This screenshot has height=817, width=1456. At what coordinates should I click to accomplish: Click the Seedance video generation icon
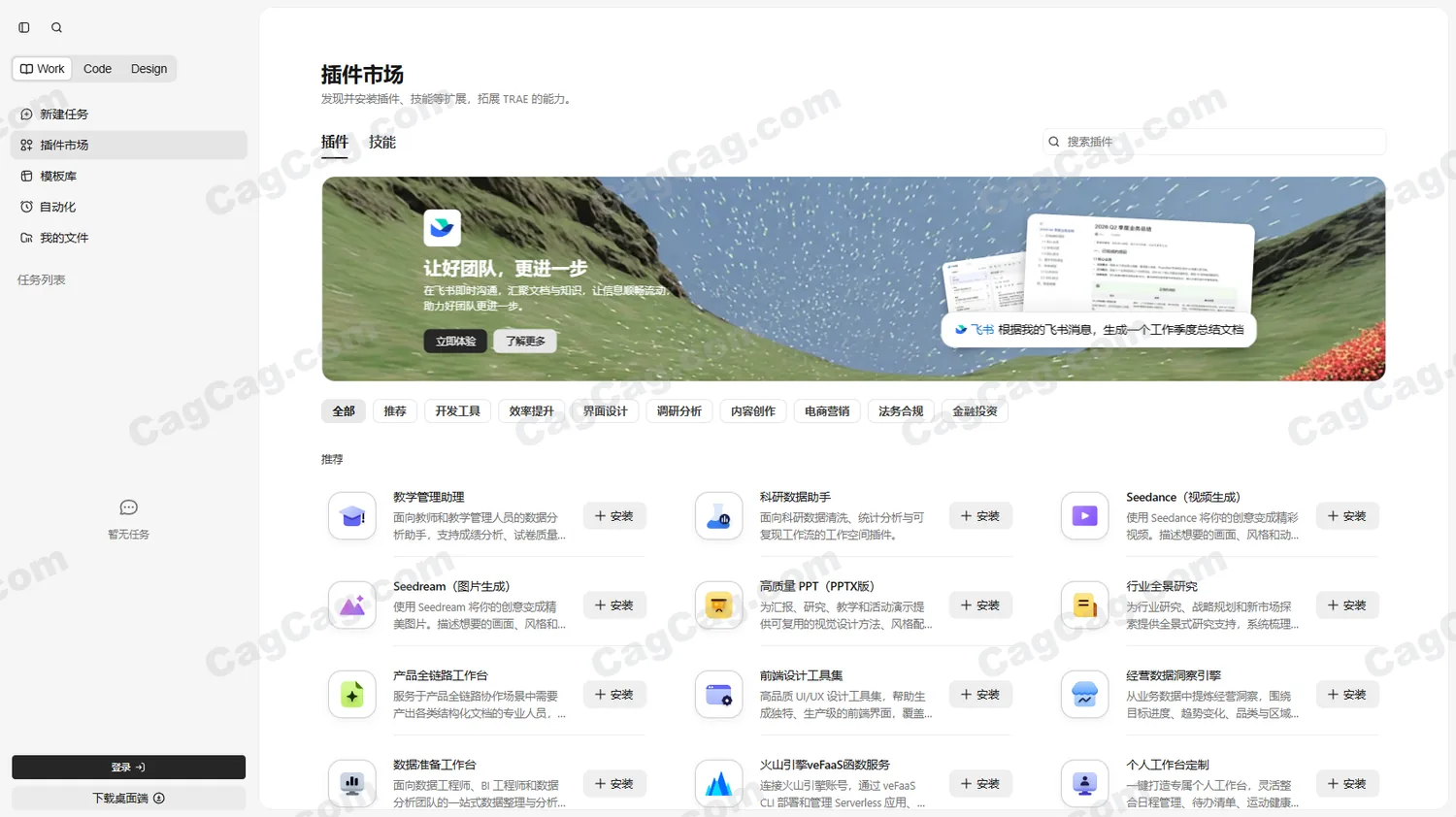(x=1085, y=516)
